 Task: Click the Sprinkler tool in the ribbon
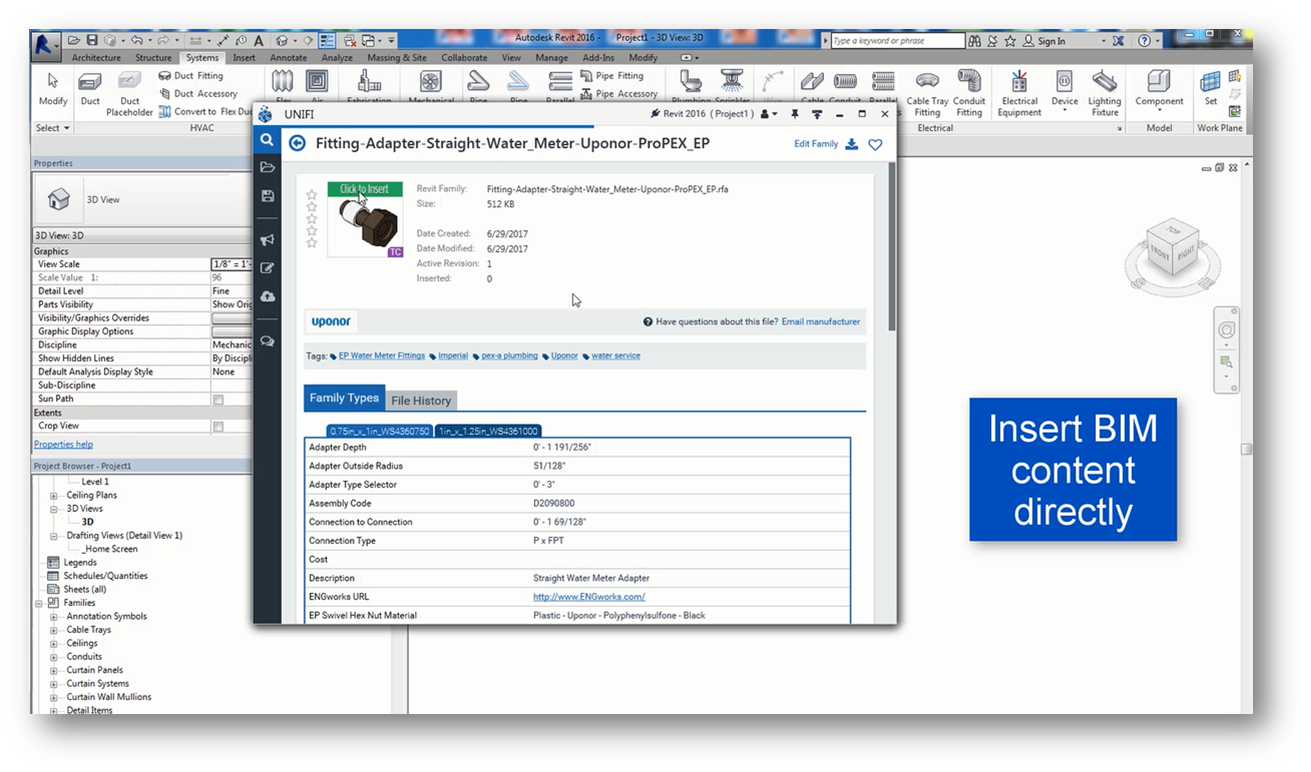(x=732, y=88)
